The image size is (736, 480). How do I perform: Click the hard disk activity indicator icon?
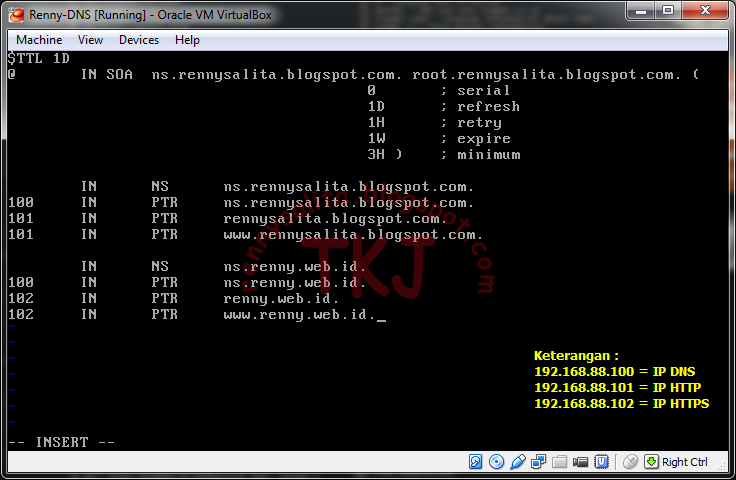pyautogui.click(x=475, y=462)
